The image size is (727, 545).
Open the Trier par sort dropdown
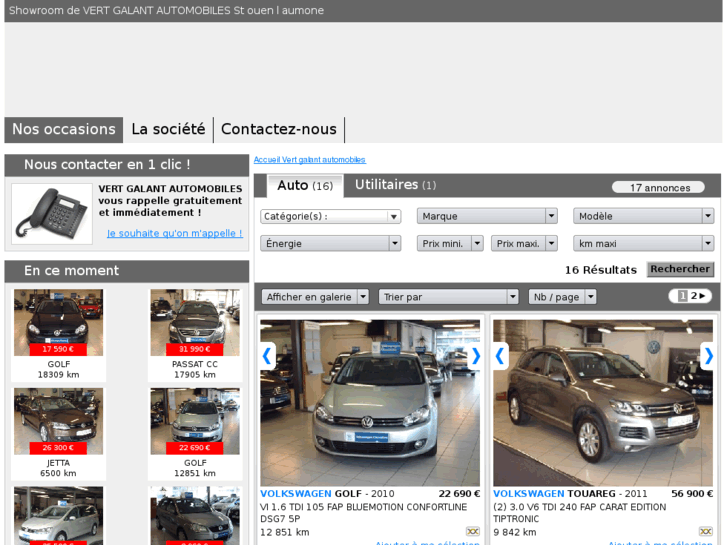point(448,297)
